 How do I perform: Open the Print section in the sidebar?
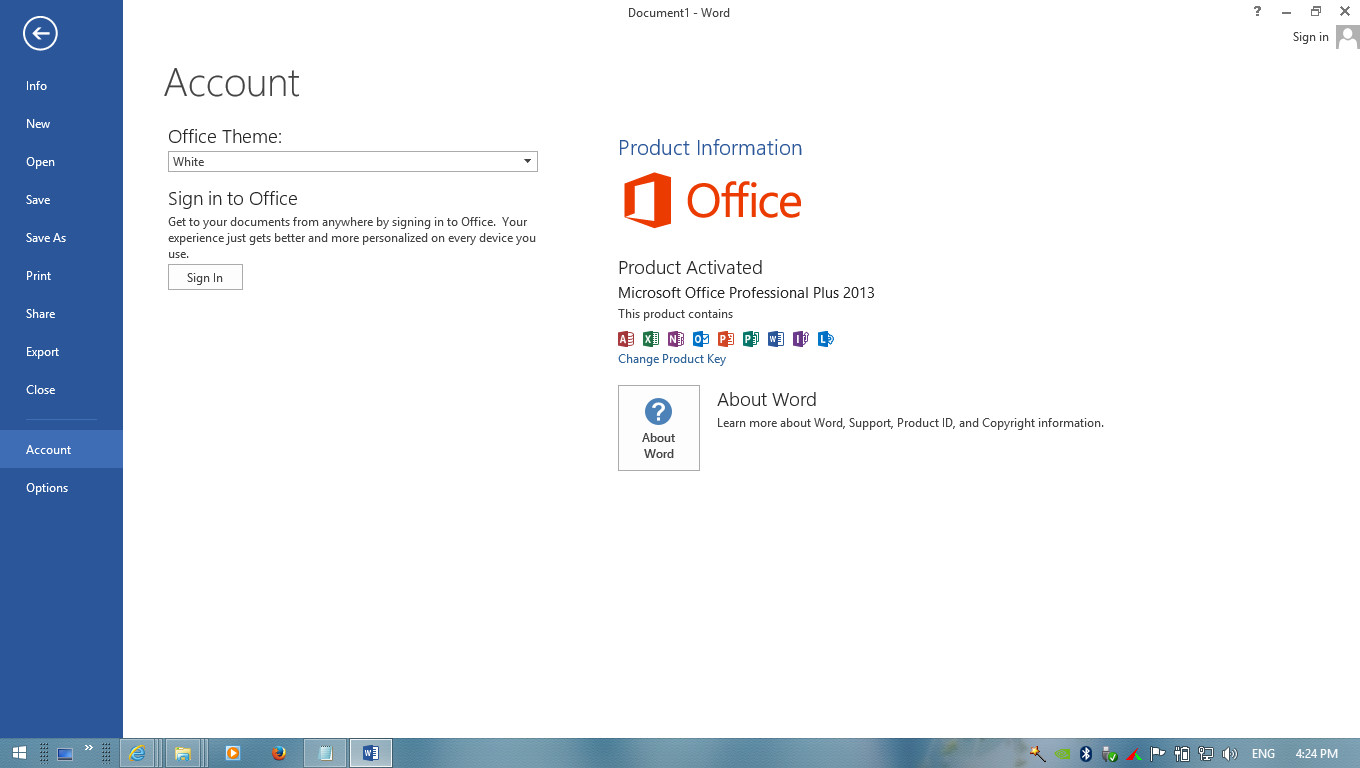tap(38, 275)
